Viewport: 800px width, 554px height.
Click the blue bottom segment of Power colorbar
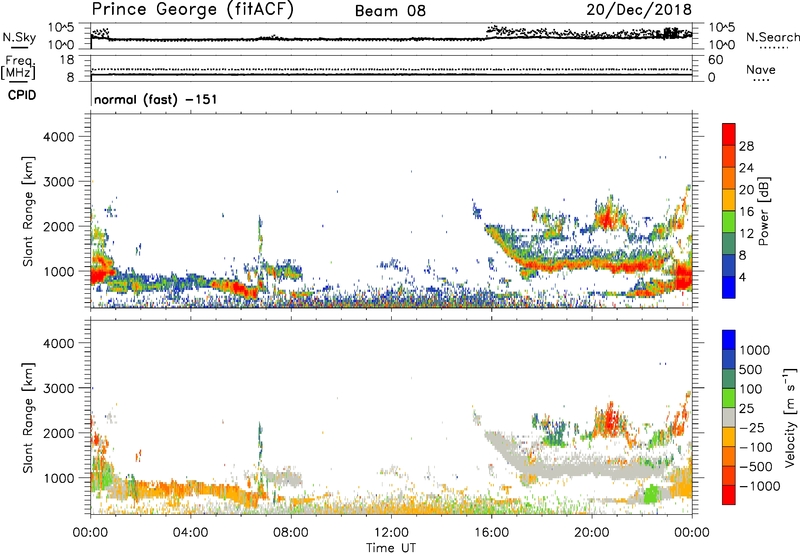pos(729,288)
